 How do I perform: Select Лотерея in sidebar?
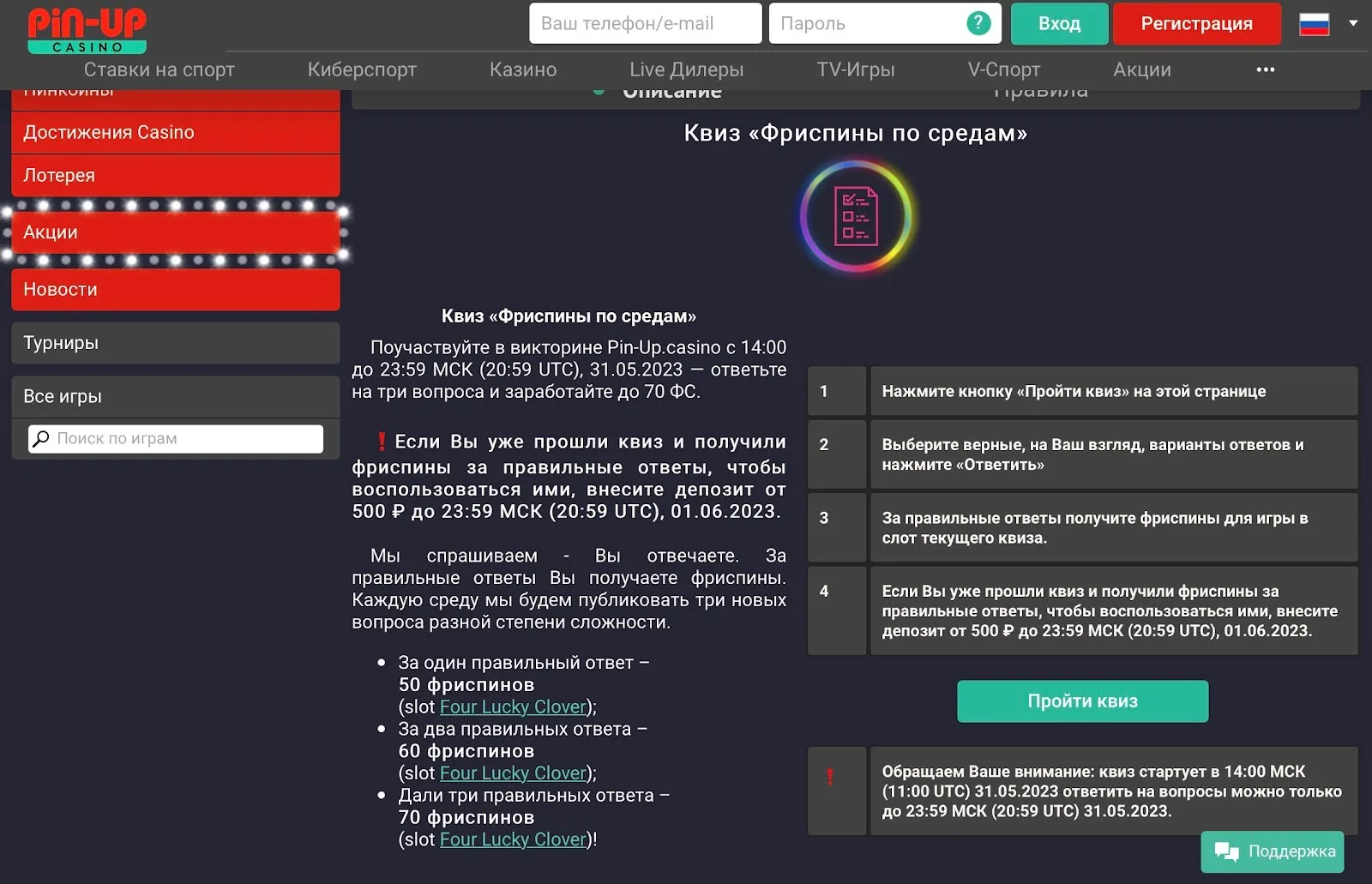click(x=176, y=175)
